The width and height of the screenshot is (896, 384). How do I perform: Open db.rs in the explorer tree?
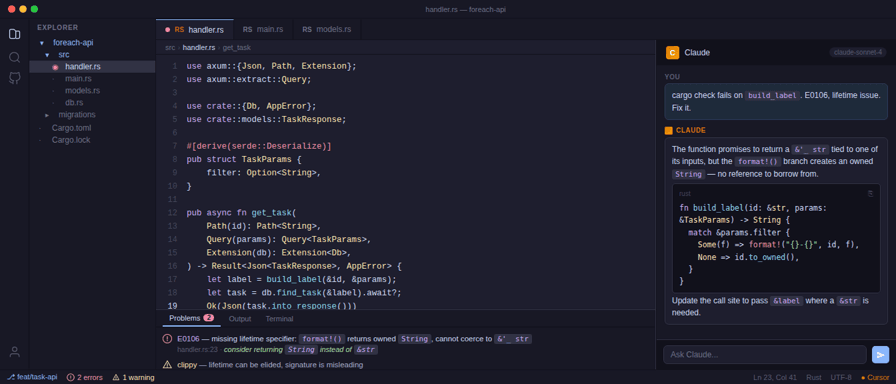point(92,103)
